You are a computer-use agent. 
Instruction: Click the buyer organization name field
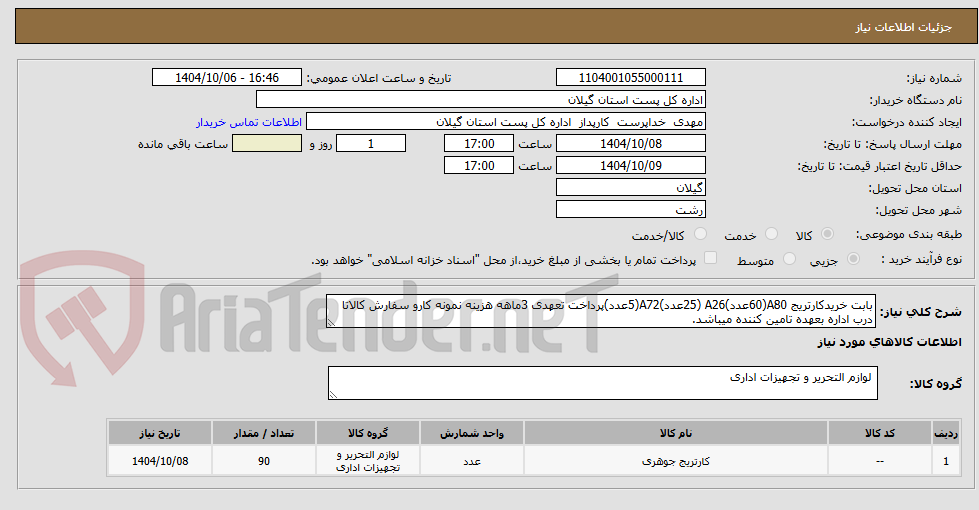(481, 99)
